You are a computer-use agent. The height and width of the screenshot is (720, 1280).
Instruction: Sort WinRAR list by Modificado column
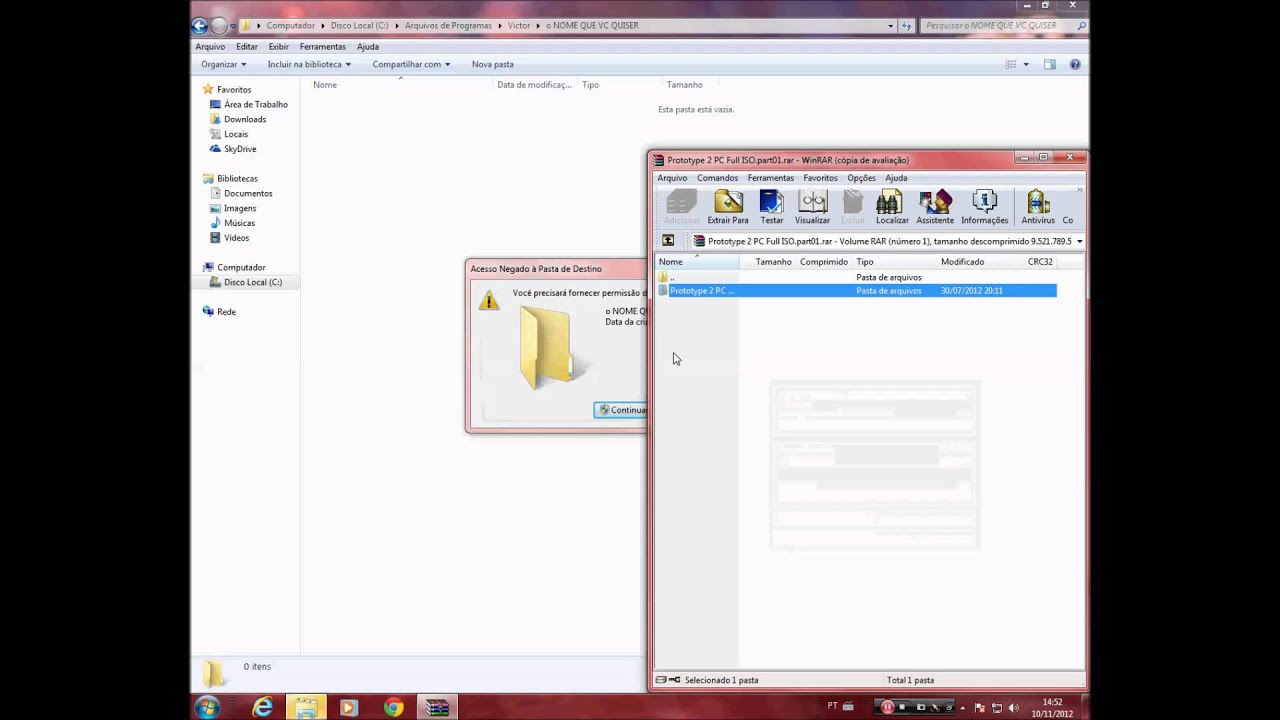pyautogui.click(x=962, y=262)
